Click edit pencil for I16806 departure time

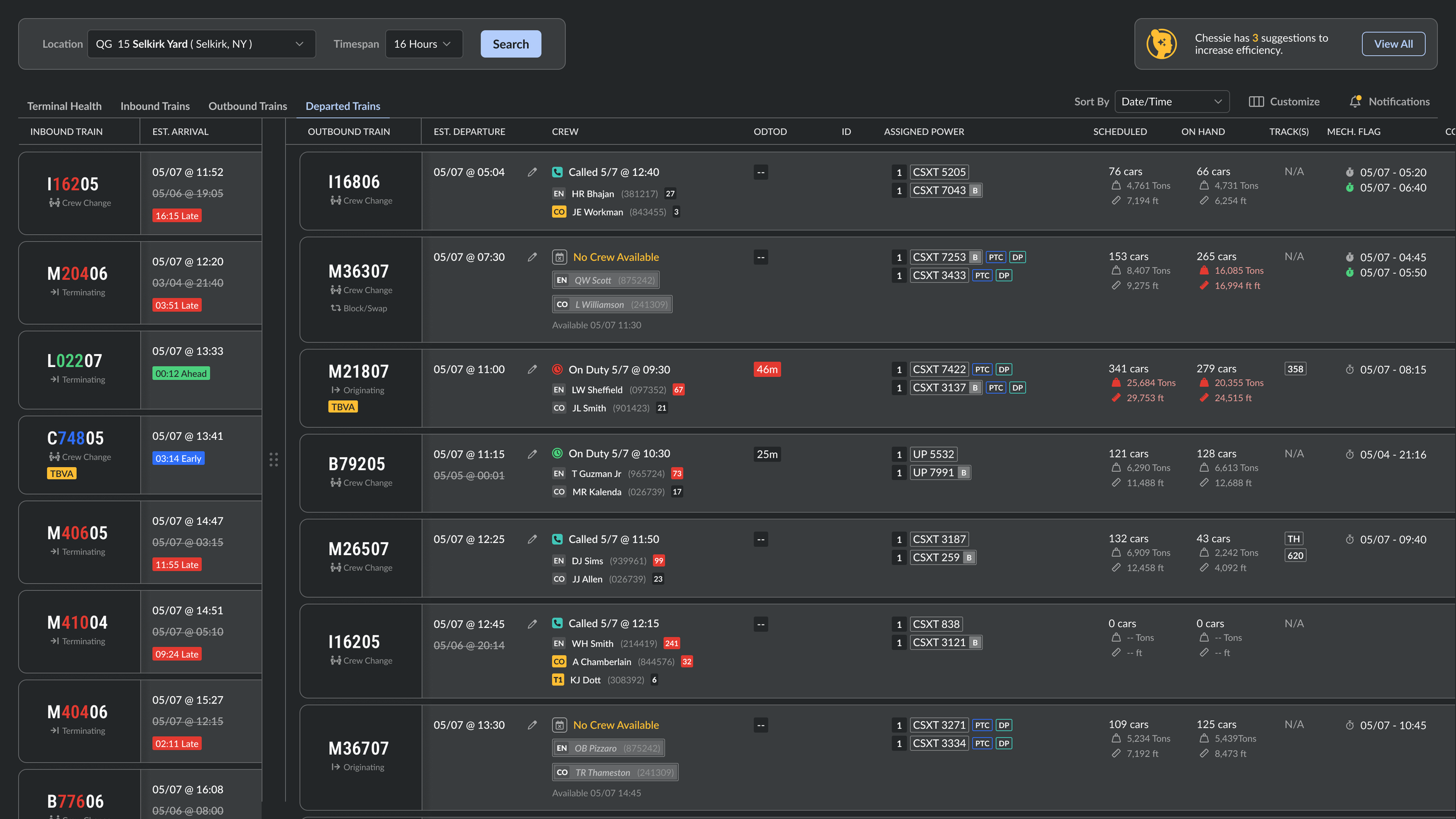[x=532, y=172]
